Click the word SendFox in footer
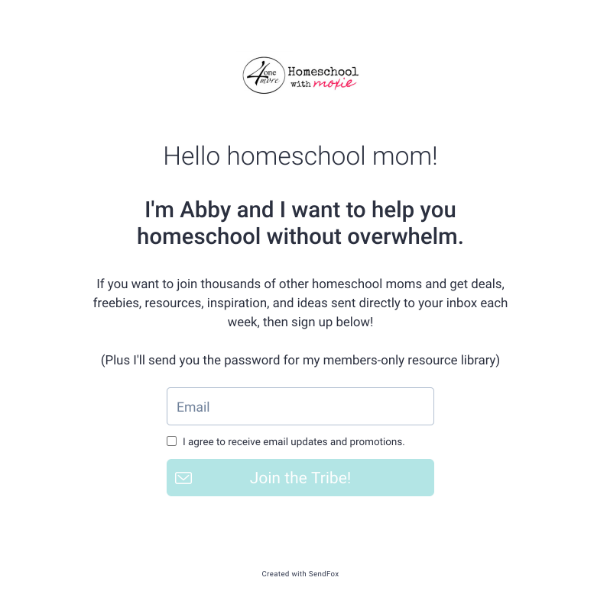Viewport: 597px width, 606px height. point(324,574)
